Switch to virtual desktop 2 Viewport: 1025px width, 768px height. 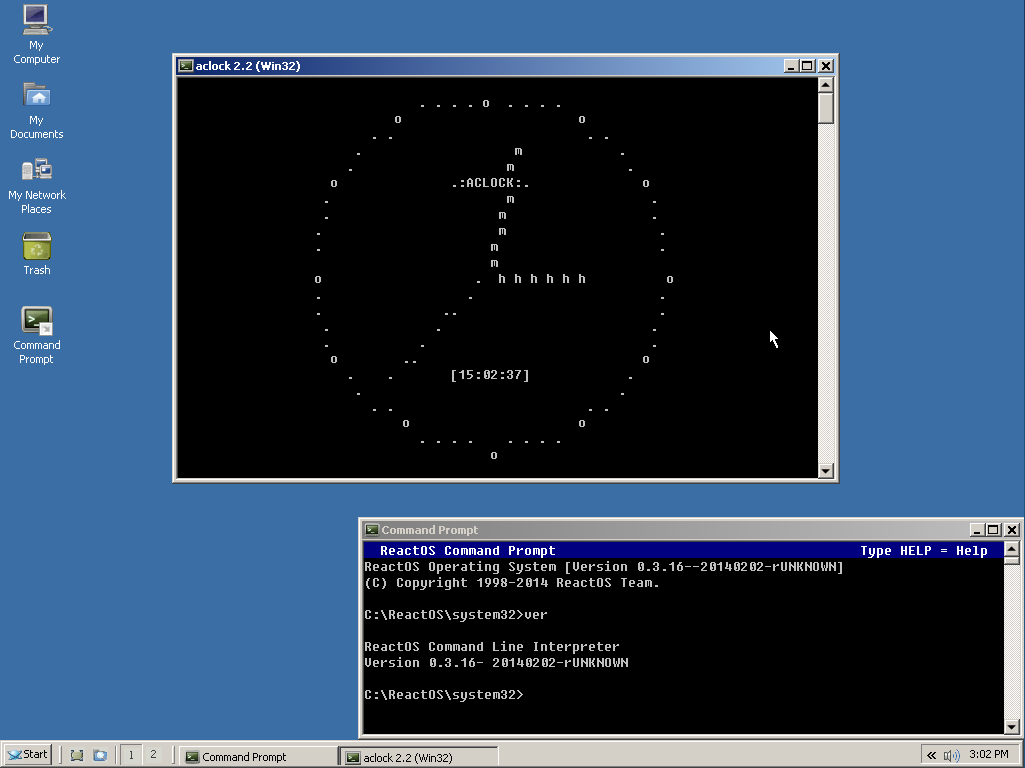[153, 755]
